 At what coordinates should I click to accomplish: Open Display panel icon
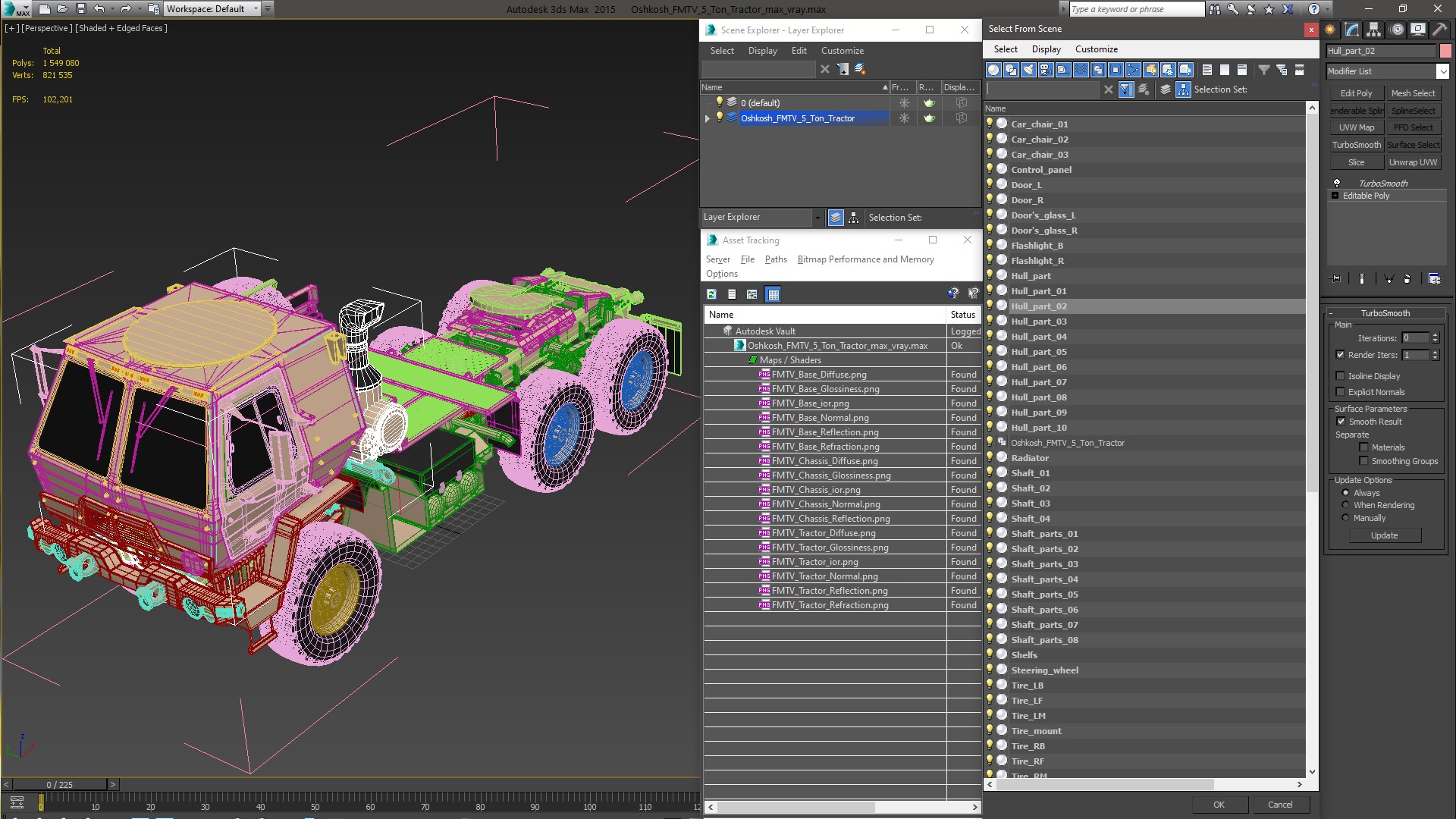click(1417, 30)
